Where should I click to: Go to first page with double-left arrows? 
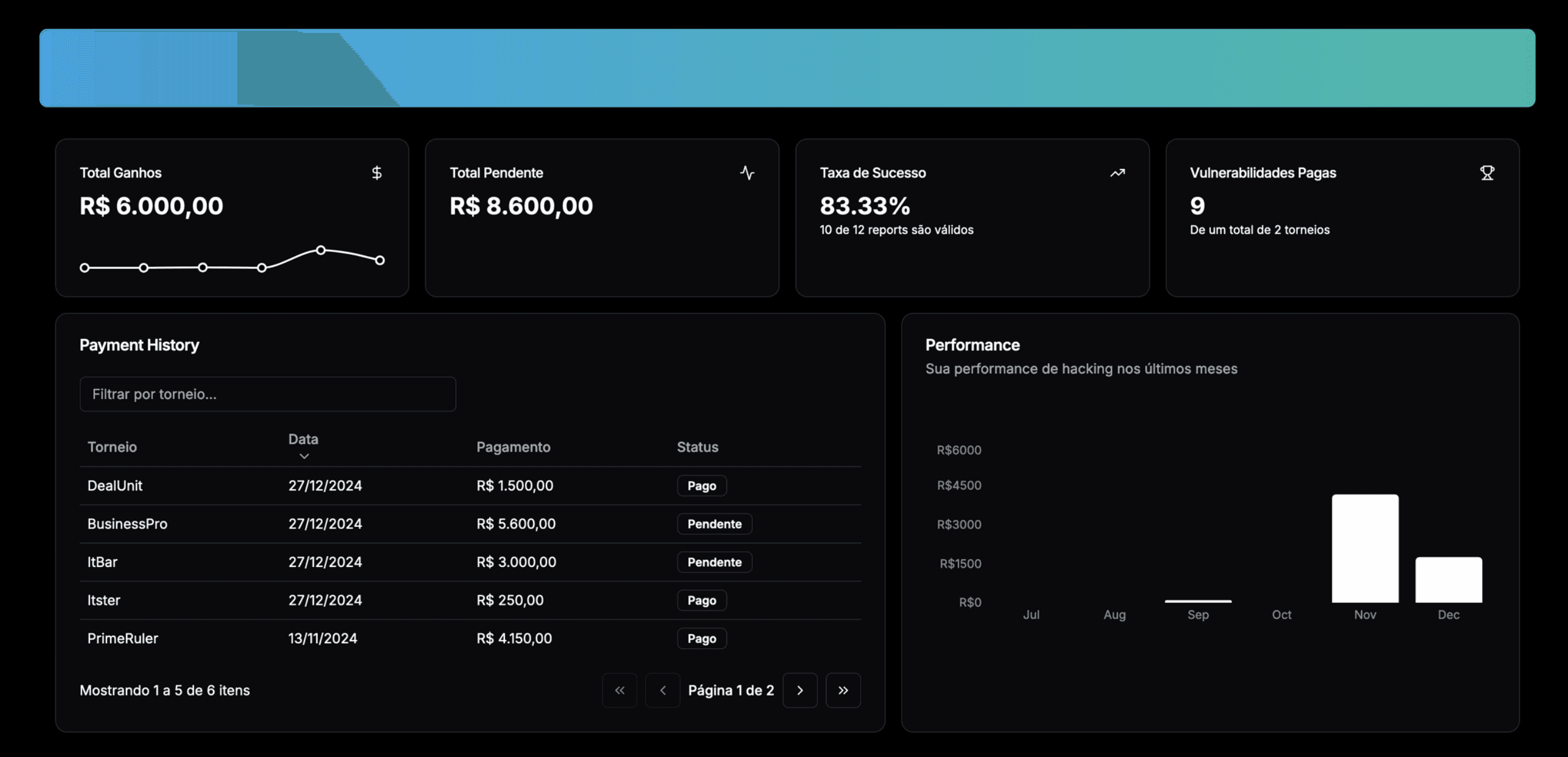[x=619, y=690]
